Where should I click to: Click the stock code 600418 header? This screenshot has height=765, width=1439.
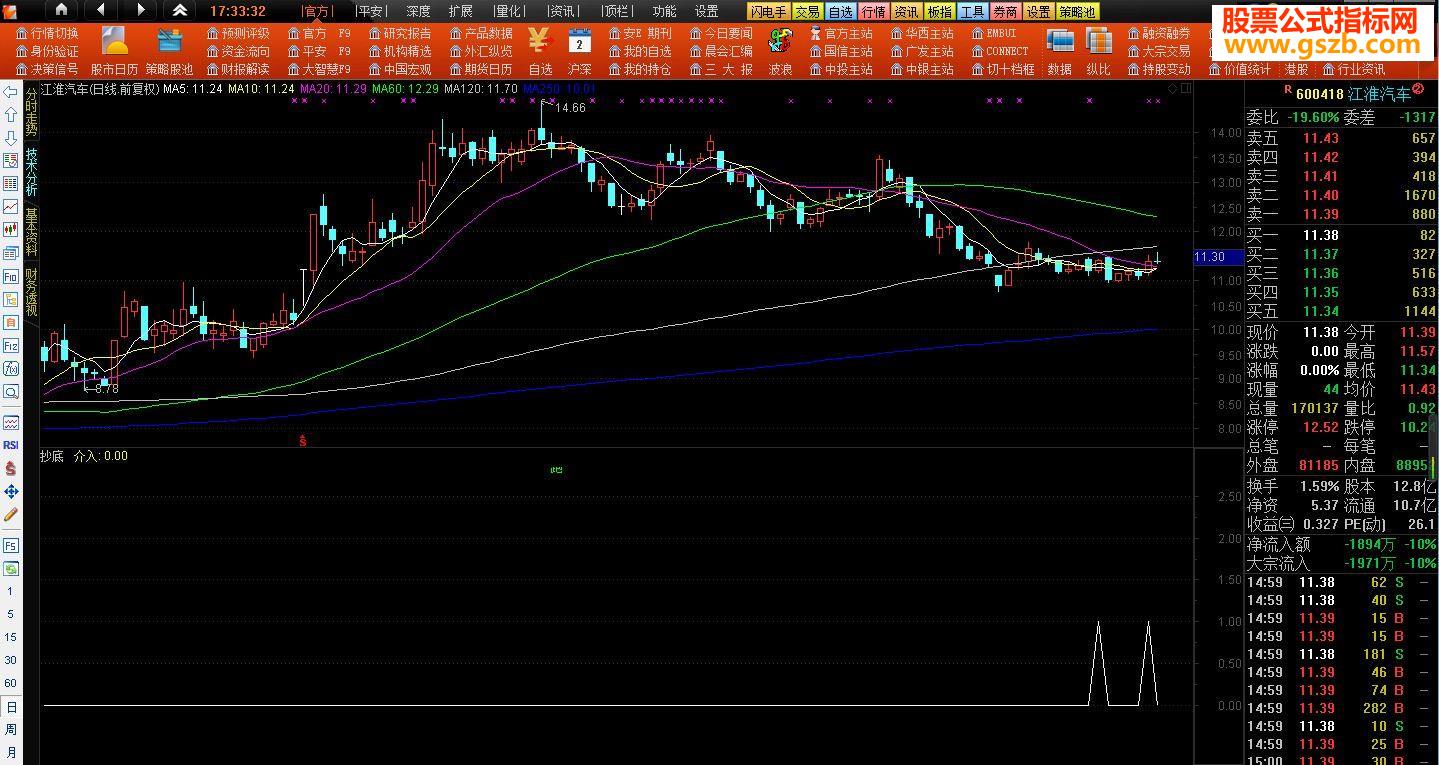1319,94
